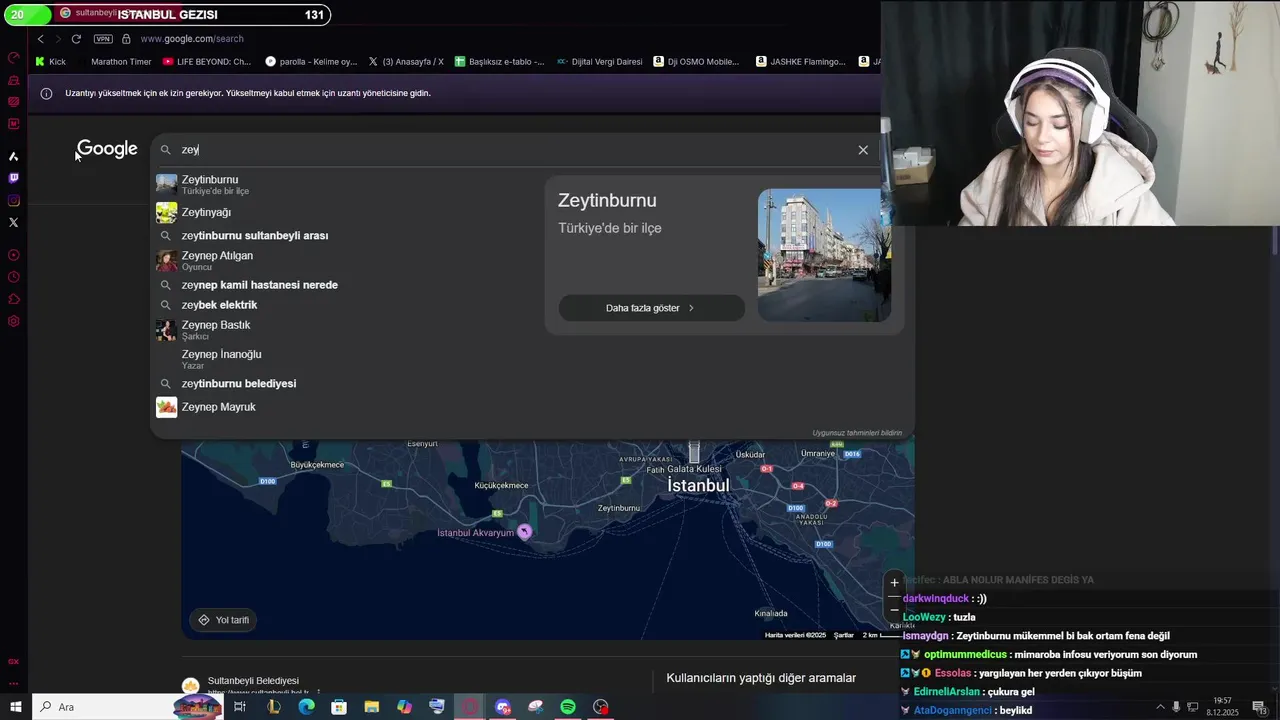
Task: Open File Explorer from taskbar
Action: coord(371,707)
